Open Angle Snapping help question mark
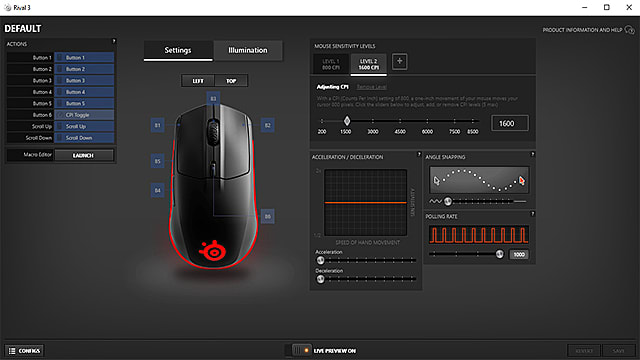This screenshot has width=640, height=360. coord(532,154)
